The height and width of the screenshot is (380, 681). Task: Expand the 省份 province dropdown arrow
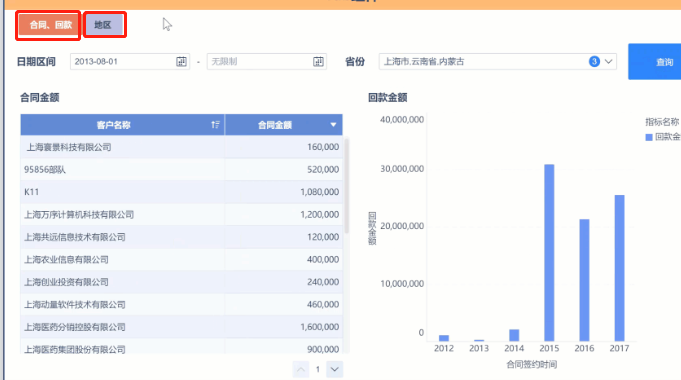click(608, 62)
